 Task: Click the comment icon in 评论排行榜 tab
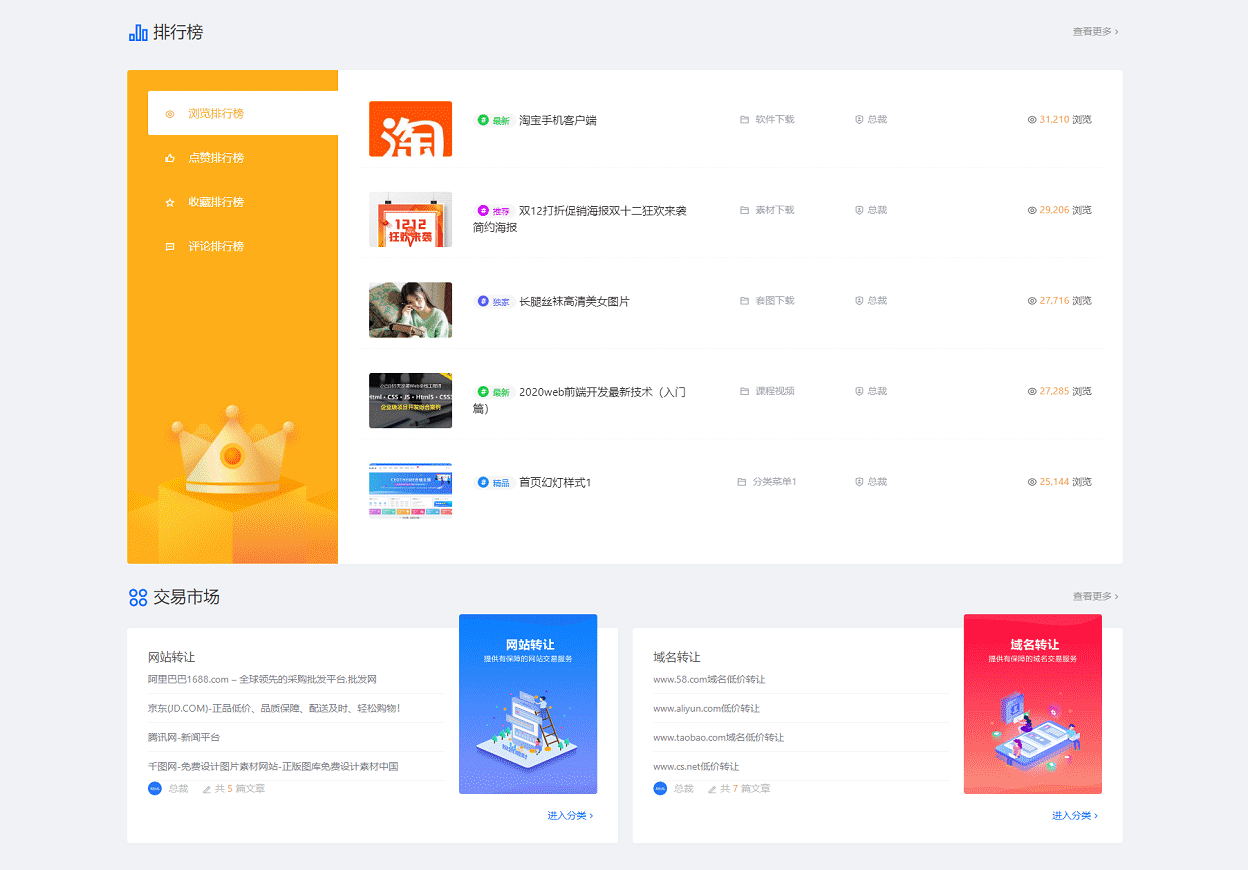tap(169, 246)
